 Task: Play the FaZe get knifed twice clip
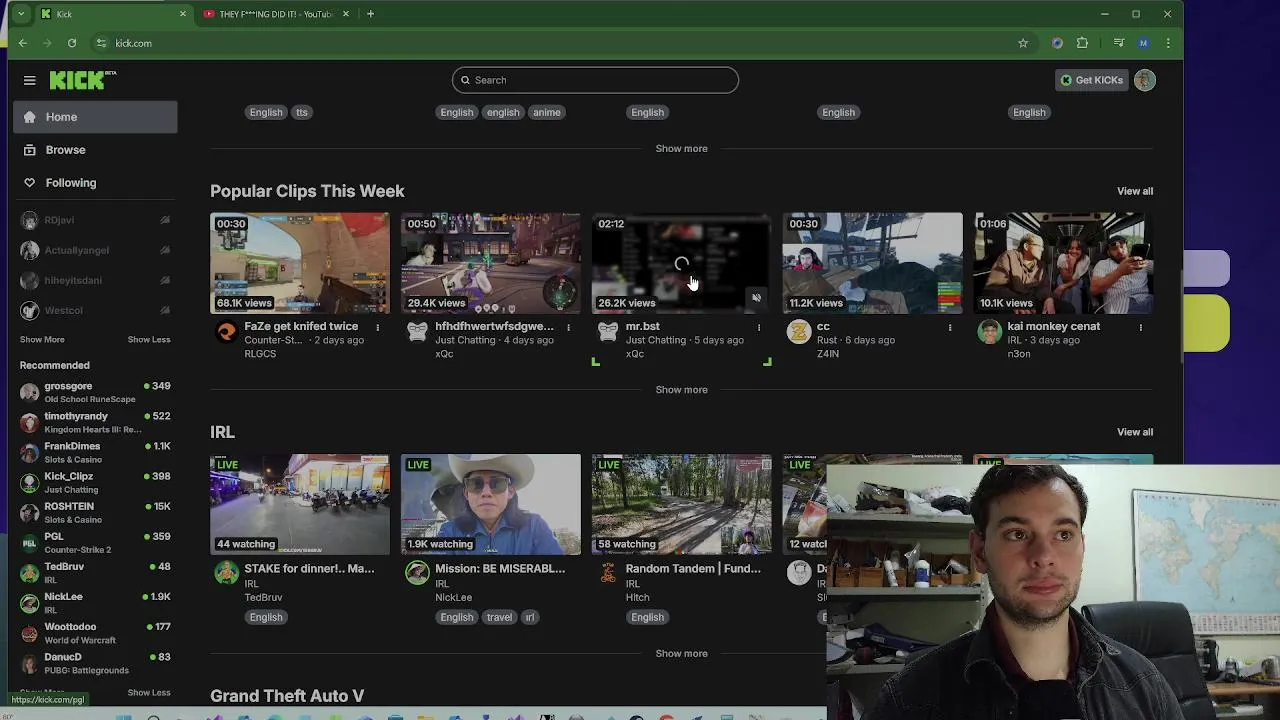tap(300, 263)
